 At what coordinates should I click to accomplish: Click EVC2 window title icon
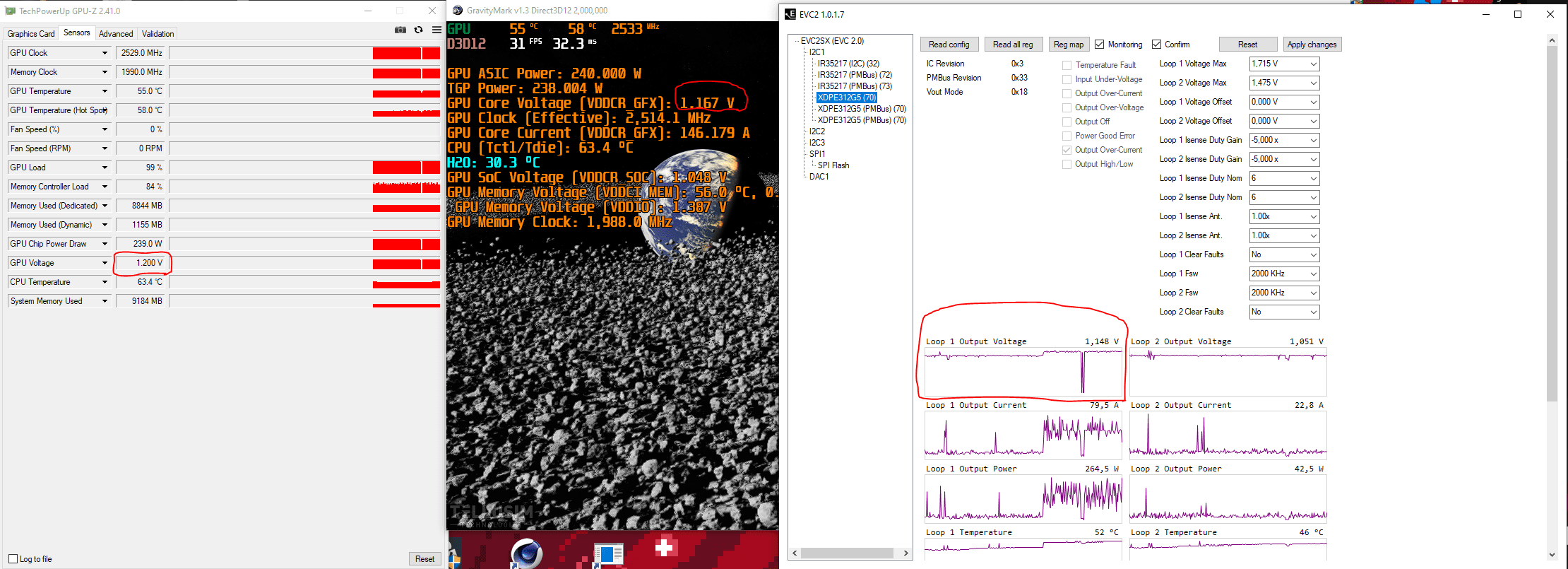point(790,14)
